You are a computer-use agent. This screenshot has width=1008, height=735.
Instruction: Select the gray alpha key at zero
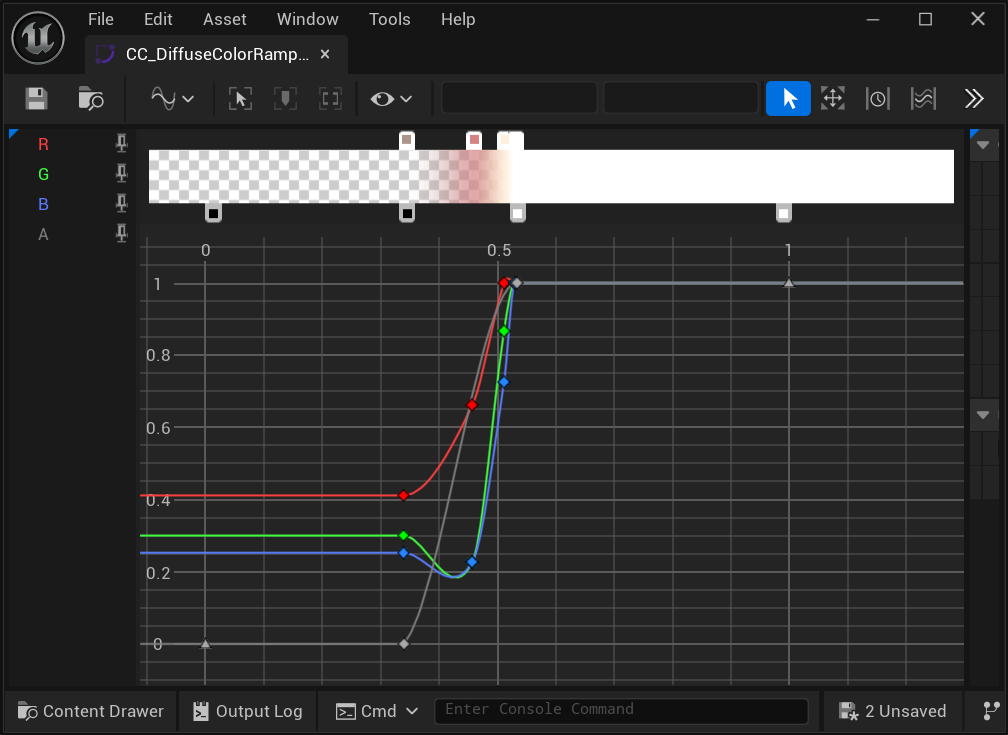click(404, 644)
